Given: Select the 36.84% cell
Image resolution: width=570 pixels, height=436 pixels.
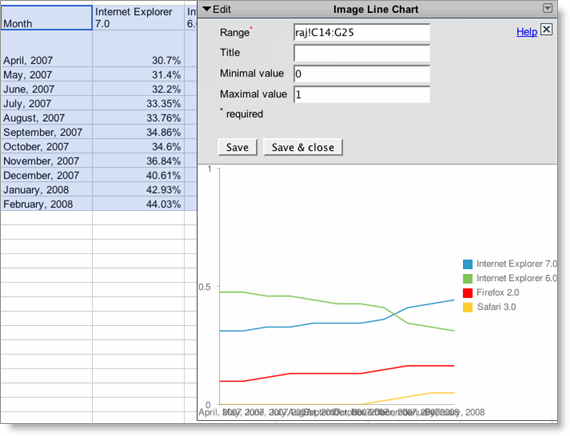Looking at the screenshot, I should [x=139, y=161].
